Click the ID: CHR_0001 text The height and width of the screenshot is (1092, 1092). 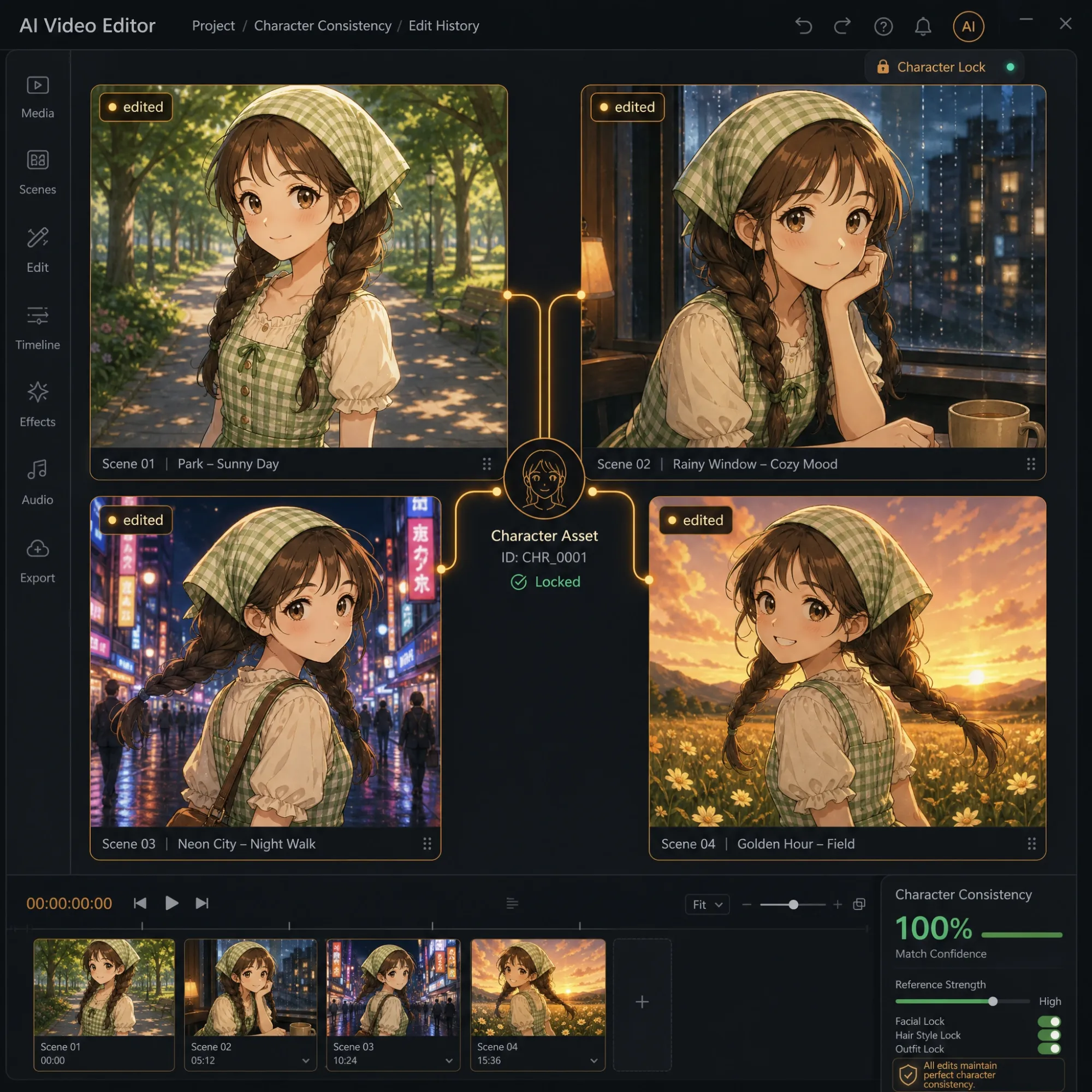(544, 558)
